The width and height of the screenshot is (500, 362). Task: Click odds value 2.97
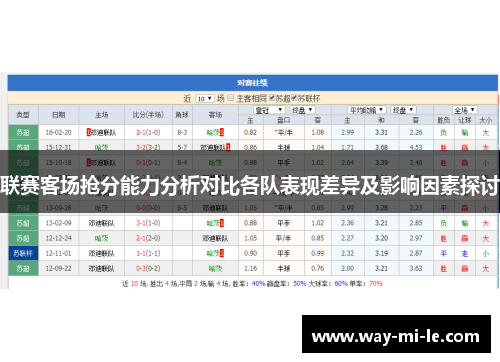click(x=416, y=238)
